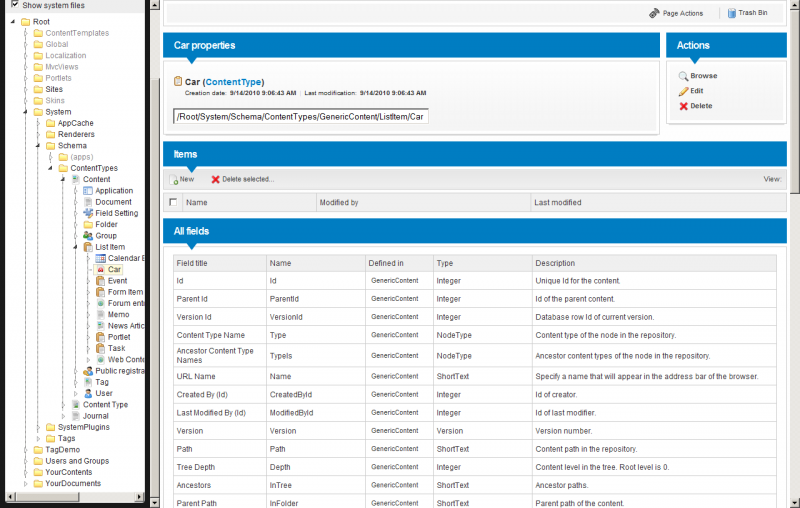Expand the YourDocuments tree node
The height and width of the screenshot is (508, 800).
coord(26,483)
